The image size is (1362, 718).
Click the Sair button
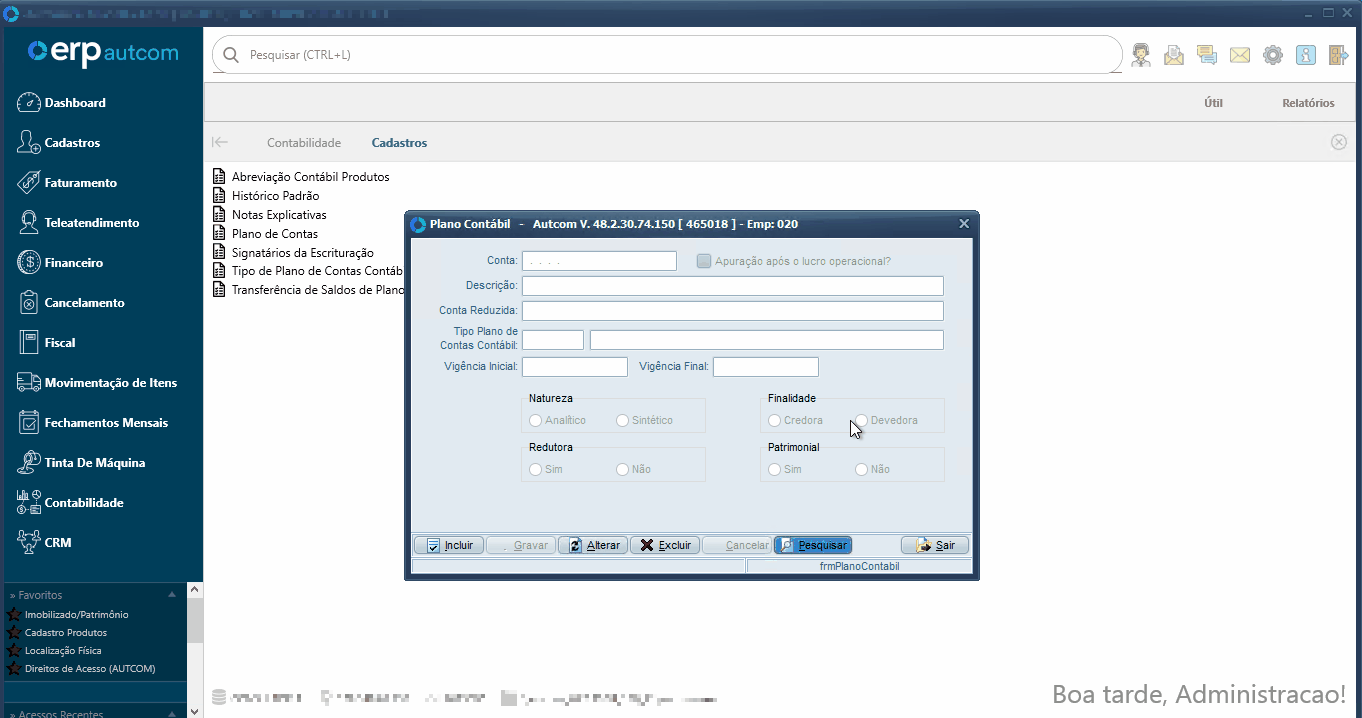tap(935, 545)
